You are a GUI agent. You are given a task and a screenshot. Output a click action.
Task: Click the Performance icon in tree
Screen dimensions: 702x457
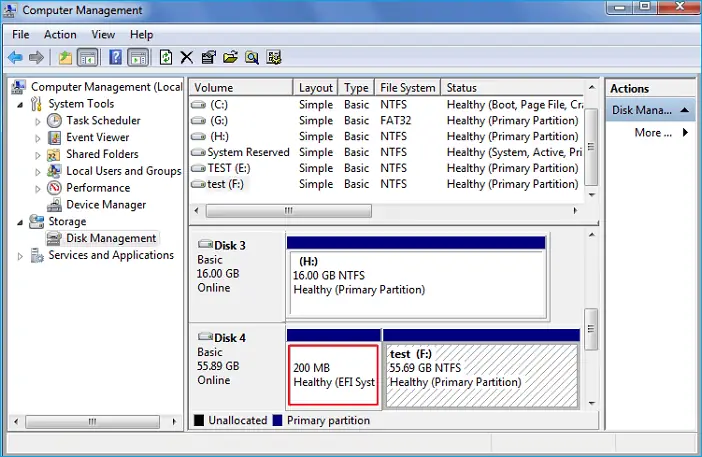[x=54, y=188]
